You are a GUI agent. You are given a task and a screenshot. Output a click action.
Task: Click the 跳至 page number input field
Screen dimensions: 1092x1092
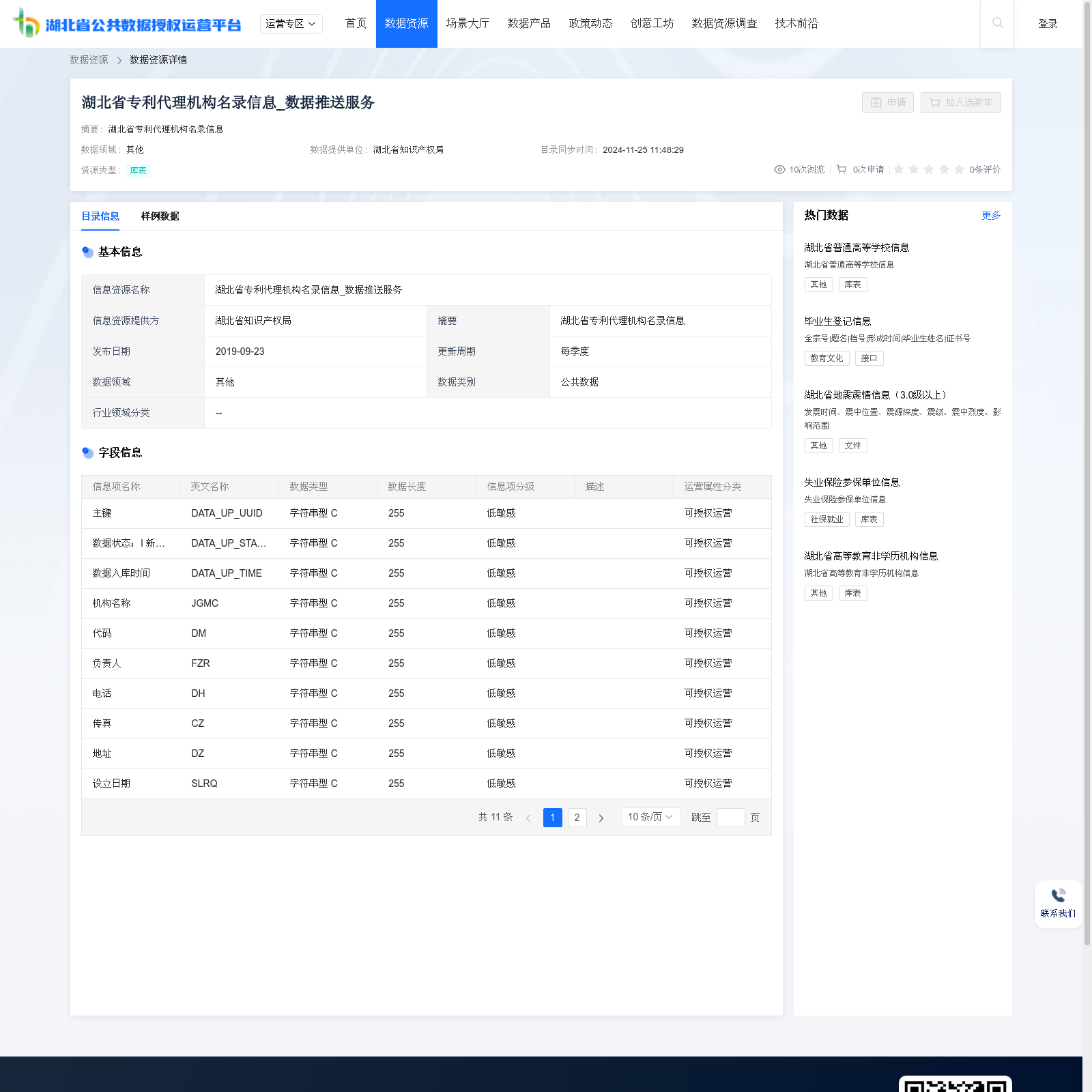(x=730, y=818)
